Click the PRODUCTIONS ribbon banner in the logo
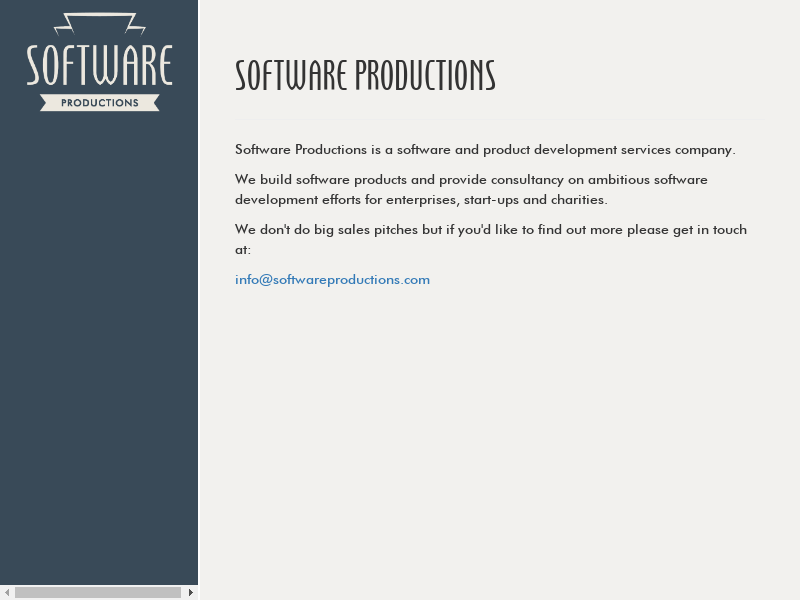This screenshot has height=600, width=800. (99, 103)
